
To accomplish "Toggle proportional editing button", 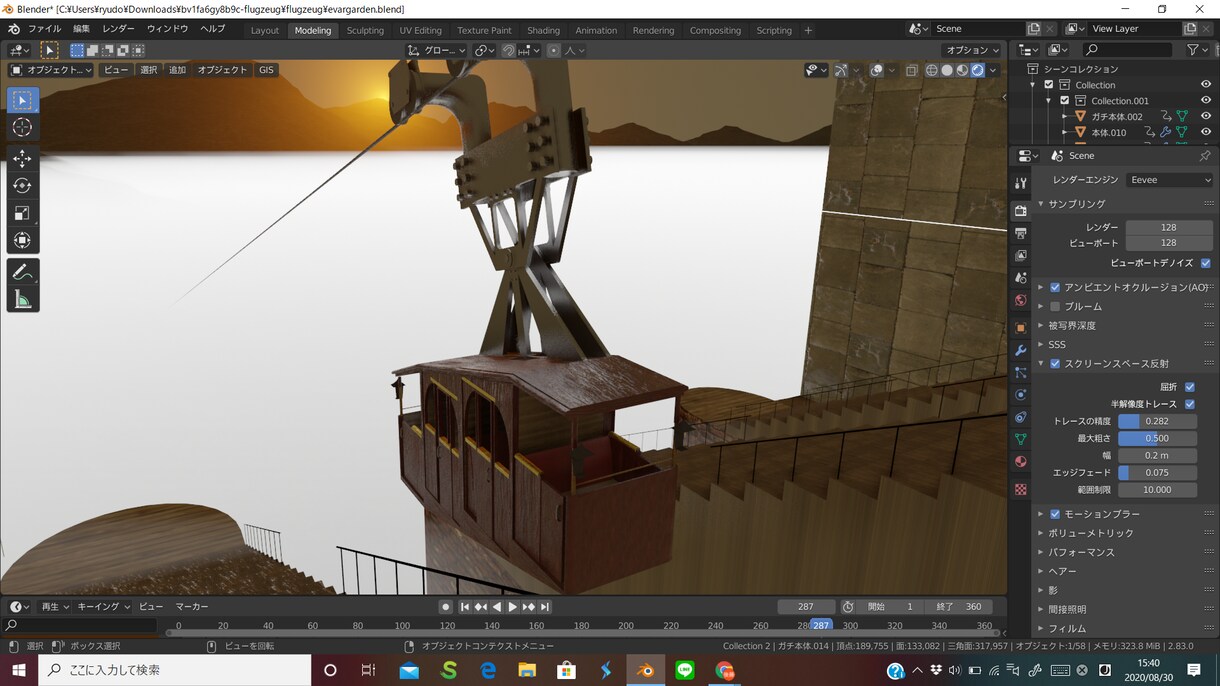I will [x=554, y=50].
